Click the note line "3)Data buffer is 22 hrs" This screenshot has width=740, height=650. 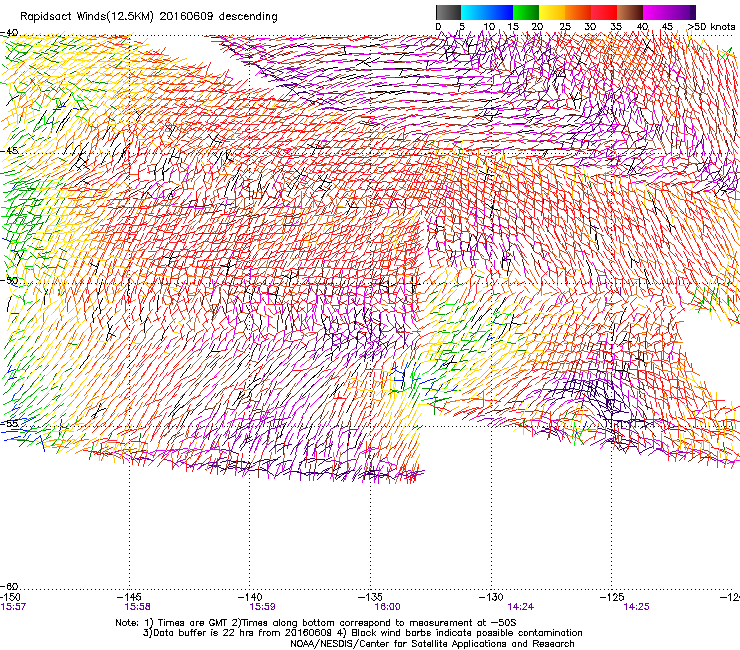pos(362,633)
